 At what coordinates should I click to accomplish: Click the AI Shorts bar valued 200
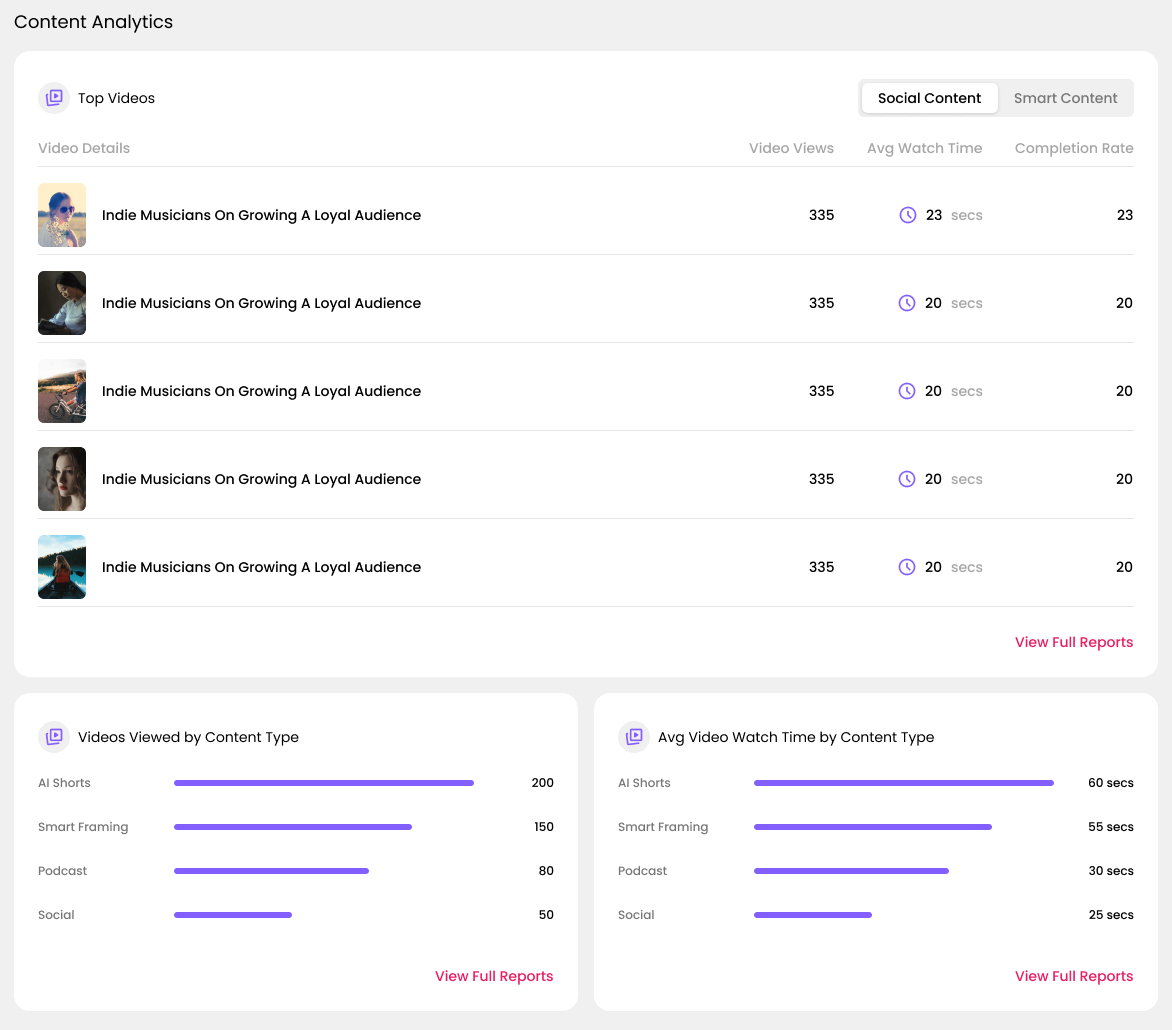[x=324, y=783]
